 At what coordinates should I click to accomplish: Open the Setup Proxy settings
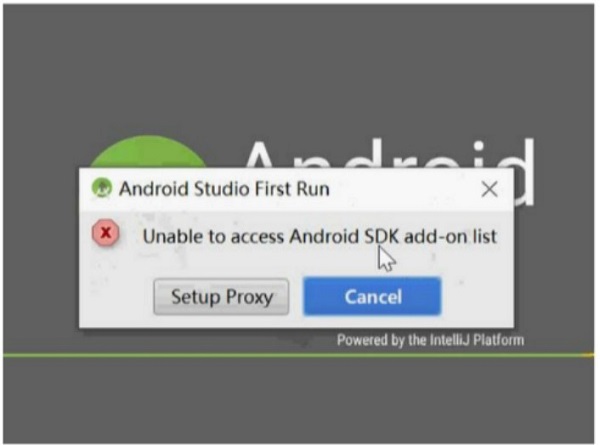tap(221, 297)
